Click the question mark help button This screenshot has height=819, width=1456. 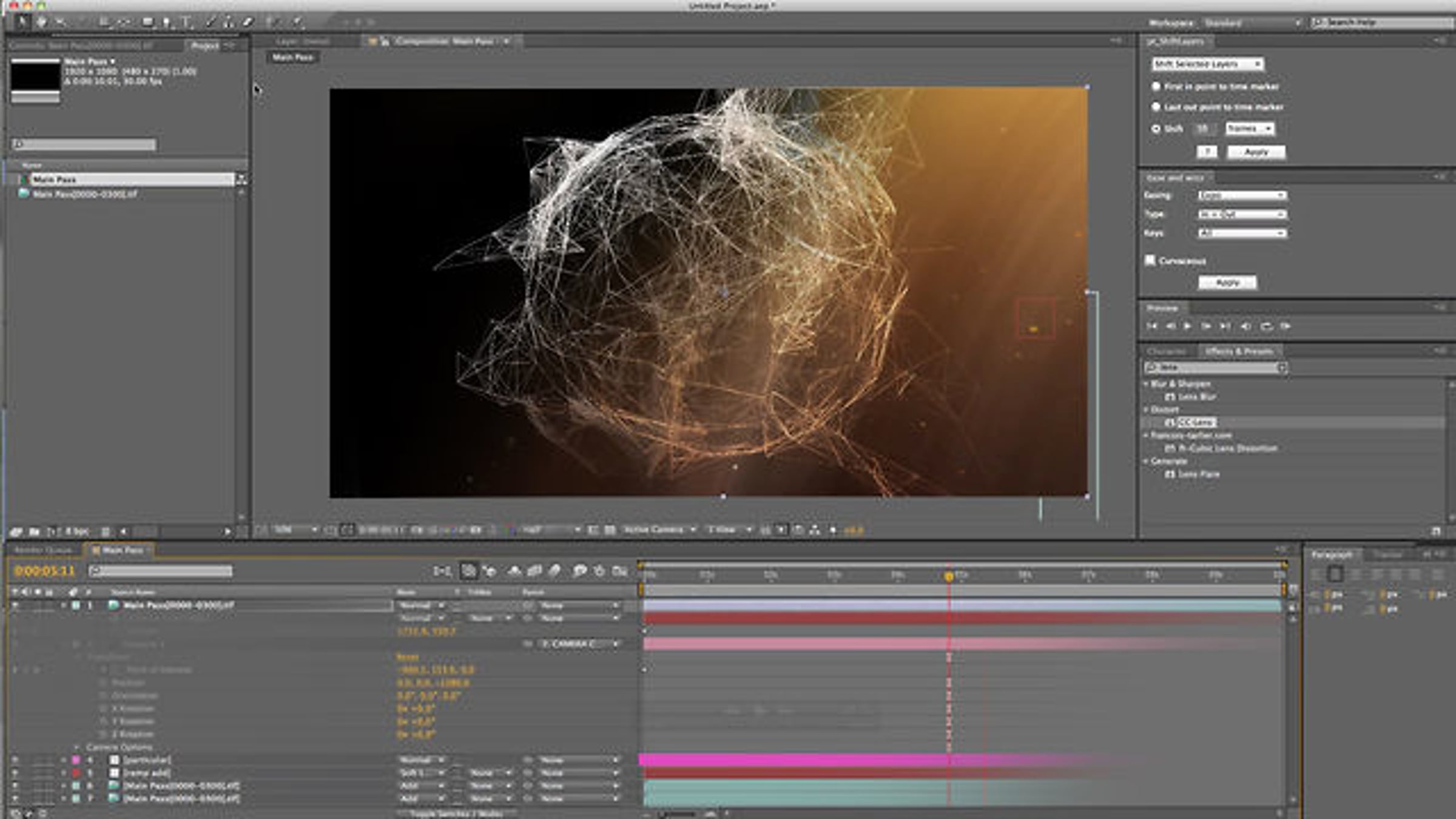point(1207,152)
